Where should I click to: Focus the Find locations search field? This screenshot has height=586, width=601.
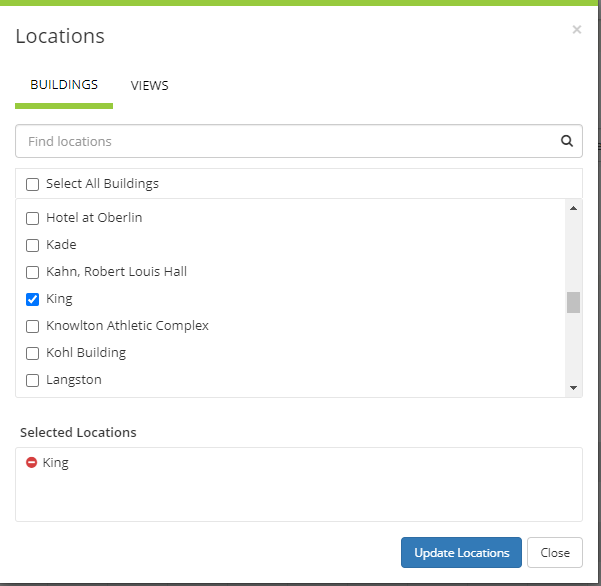[285, 141]
